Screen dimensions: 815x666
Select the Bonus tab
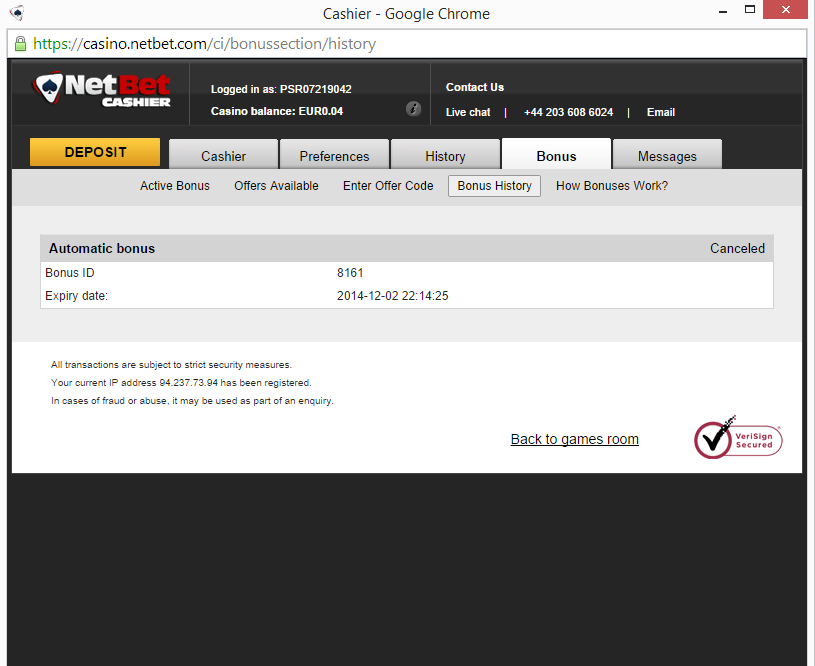(x=556, y=155)
